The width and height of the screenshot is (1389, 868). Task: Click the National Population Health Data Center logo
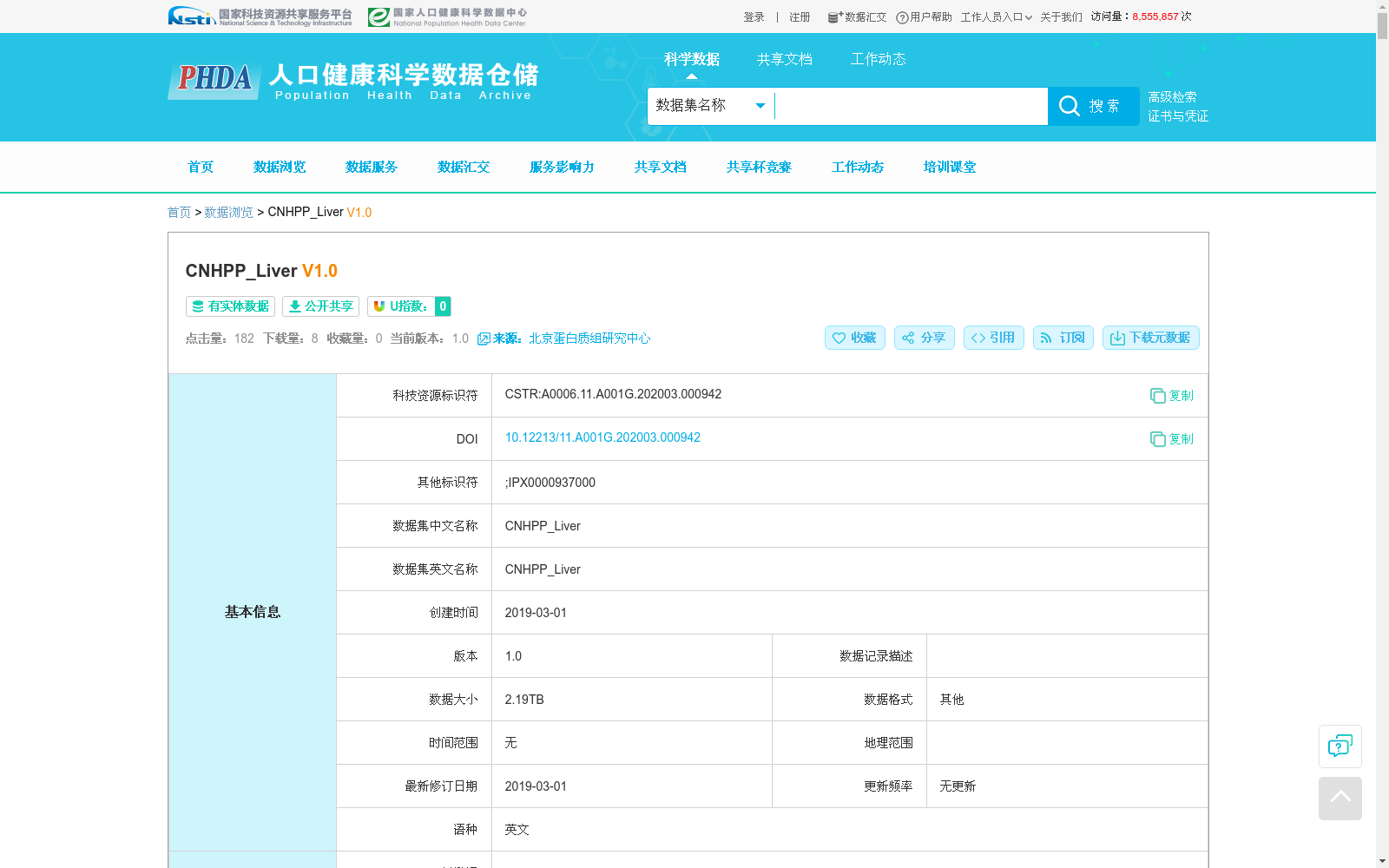[447, 16]
